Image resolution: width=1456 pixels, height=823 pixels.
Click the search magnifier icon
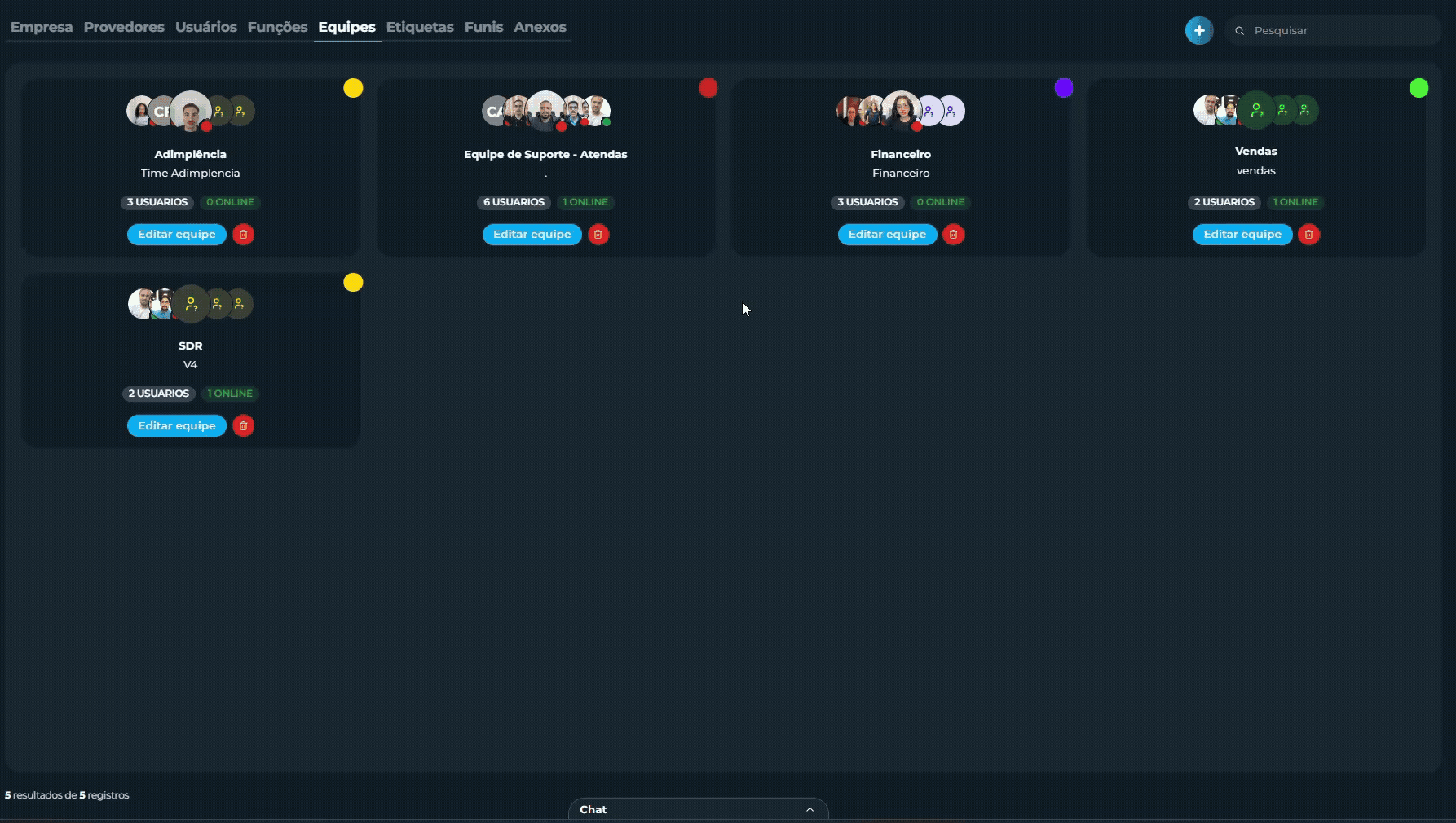pyautogui.click(x=1239, y=31)
